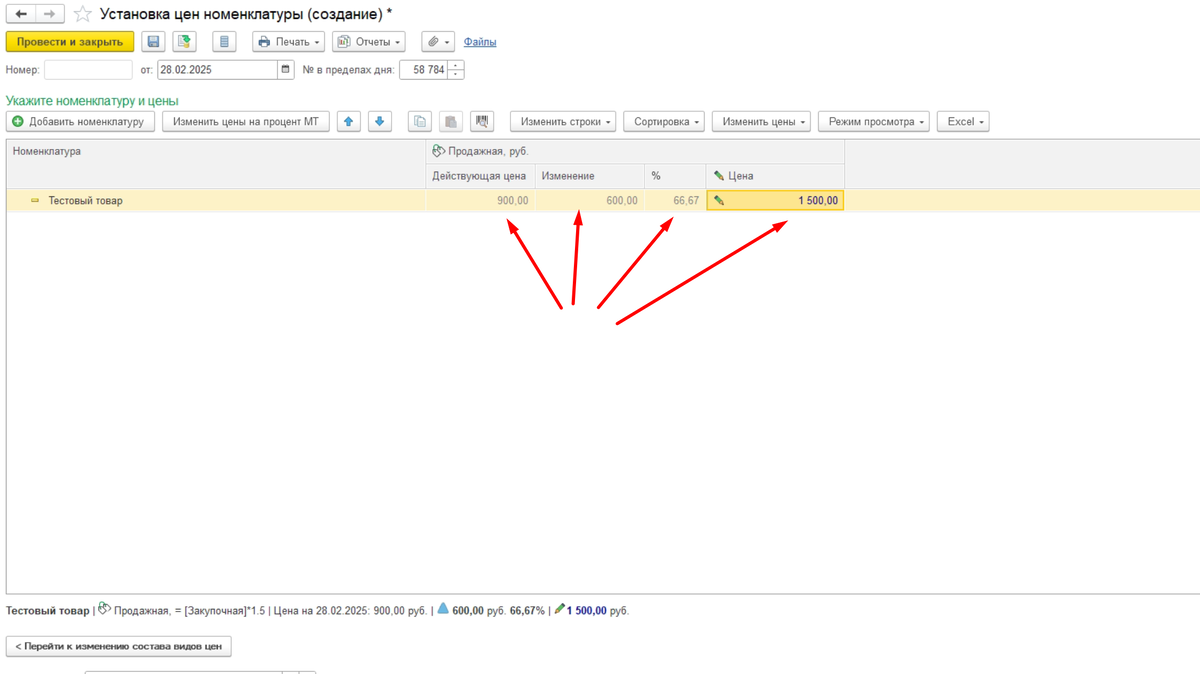
Task: Edit the 1 500,00 price cell
Action: pyautogui.click(x=775, y=201)
